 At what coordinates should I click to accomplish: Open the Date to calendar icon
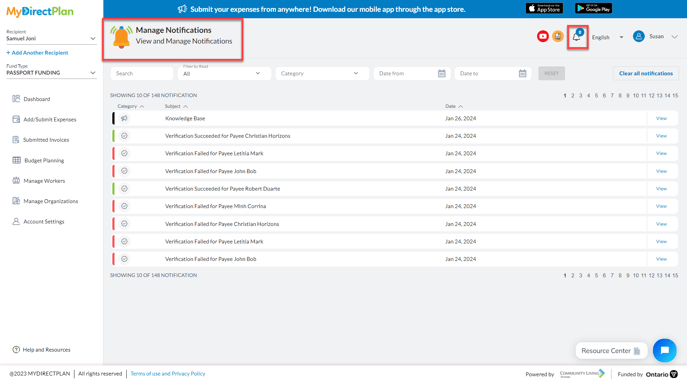click(x=522, y=74)
